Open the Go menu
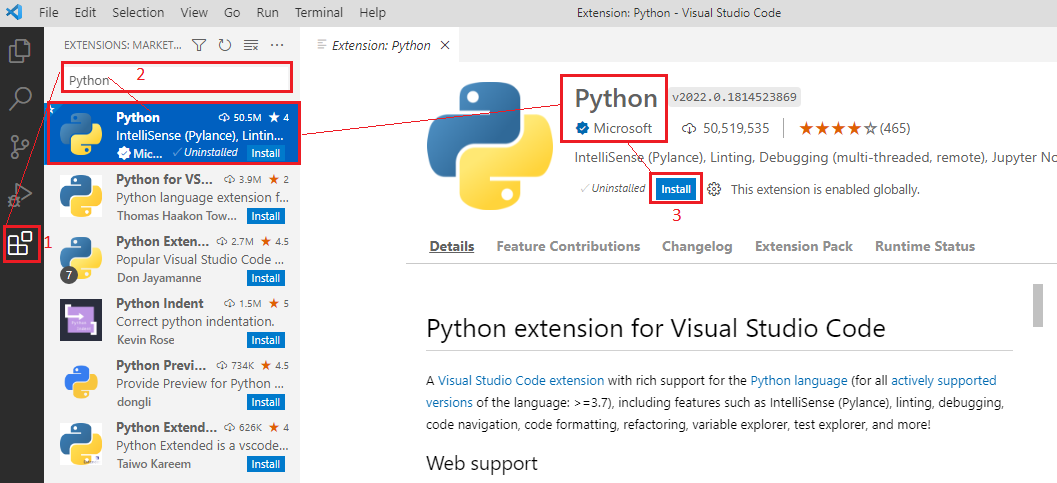Viewport: 1057px width, 483px height. [x=232, y=12]
